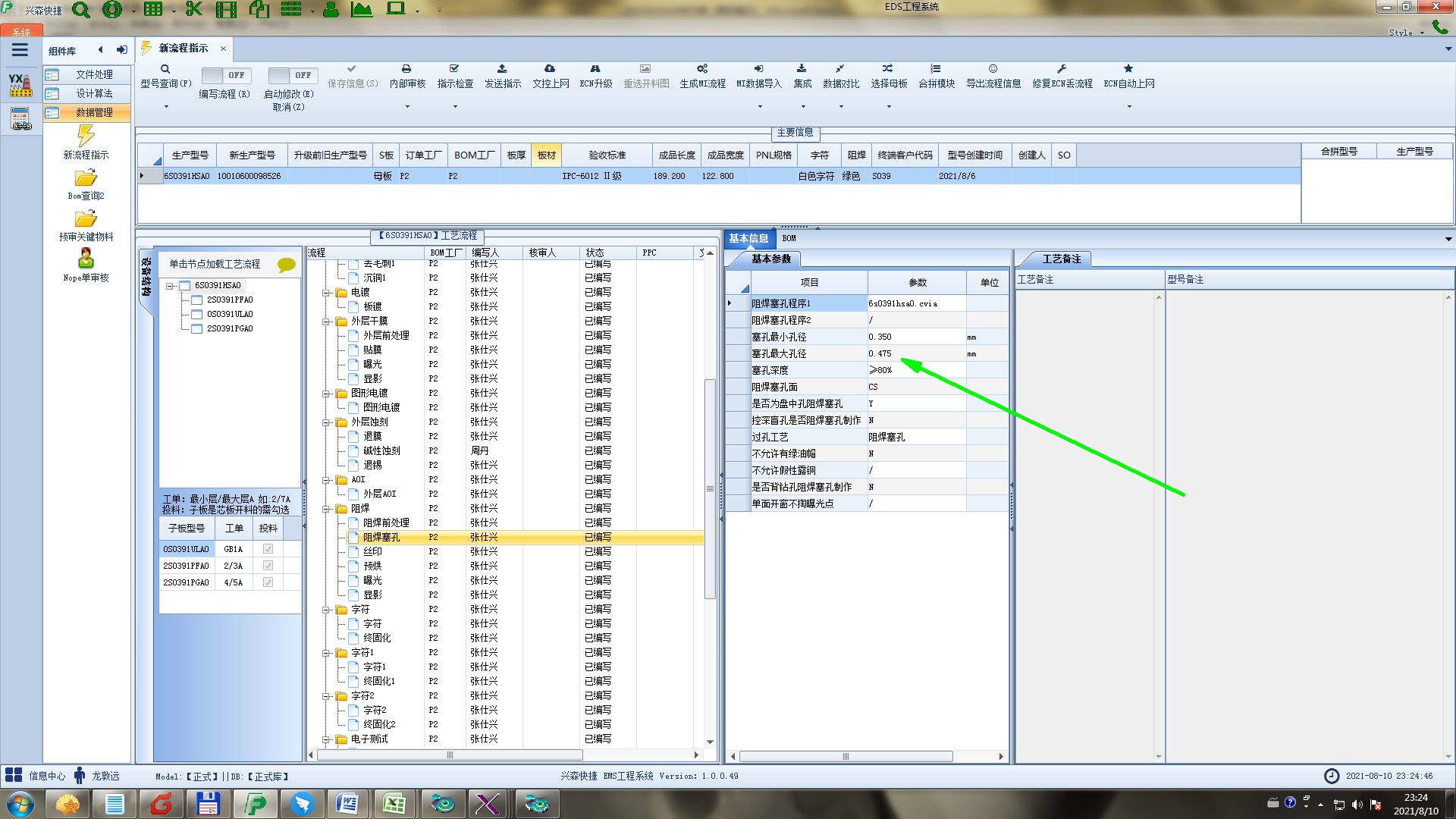This screenshot has height=819, width=1456.
Task: Click the green phone icon
Action: (1439, 27)
